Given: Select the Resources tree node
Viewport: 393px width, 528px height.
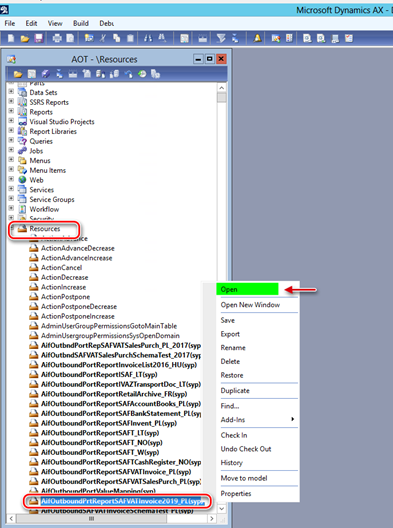Looking at the screenshot, I should tap(44, 229).
